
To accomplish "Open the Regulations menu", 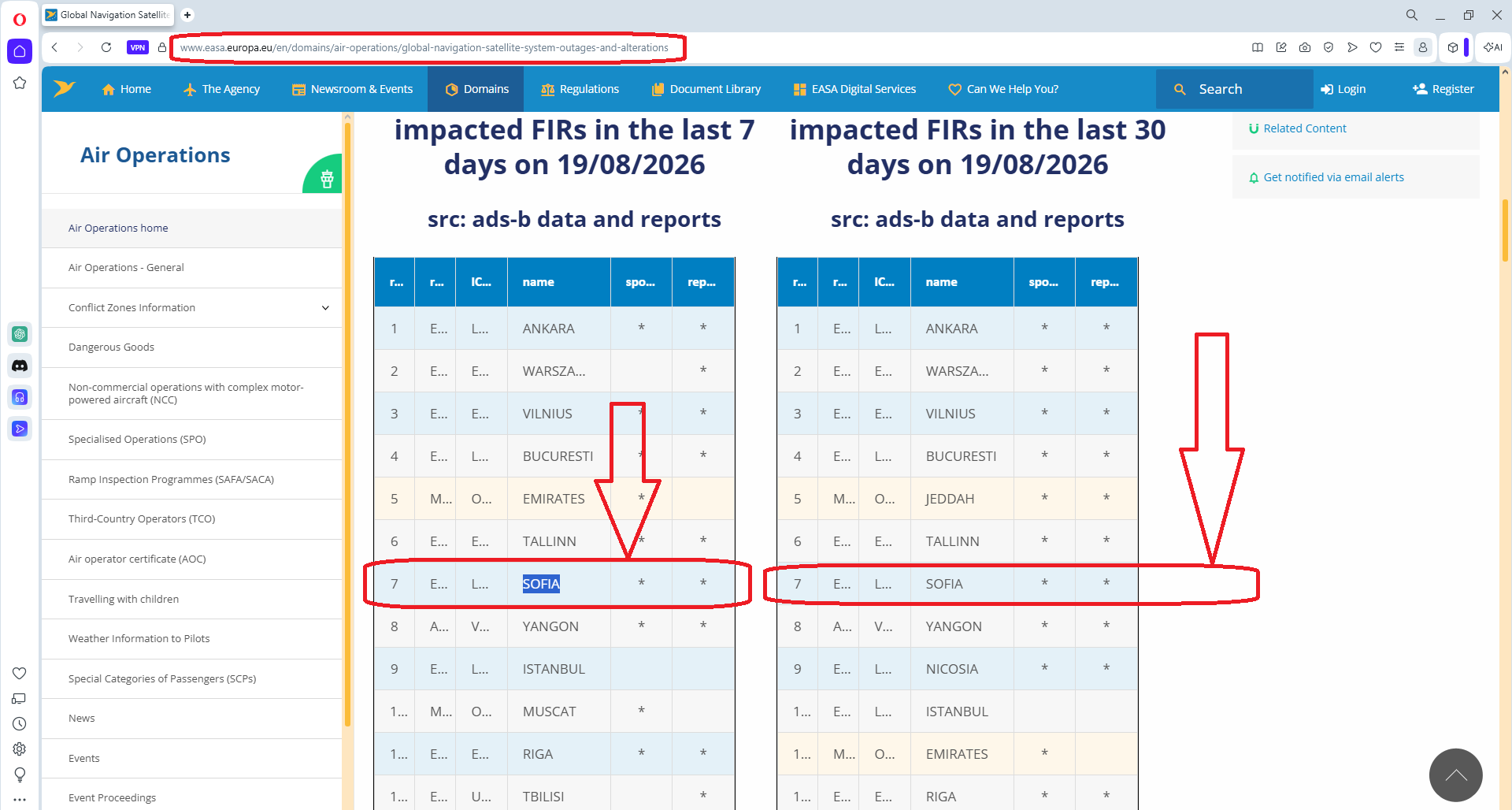I will pyautogui.click(x=580, y=89).
